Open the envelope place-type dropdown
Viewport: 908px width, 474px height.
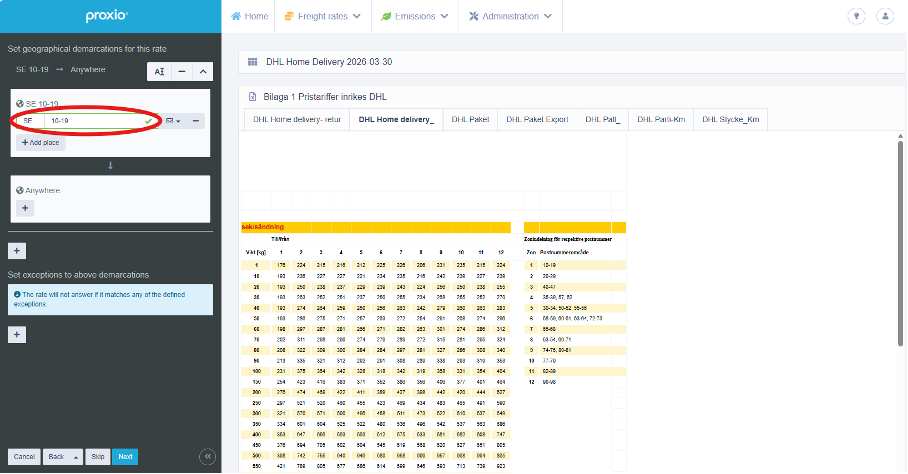point(173,121)
